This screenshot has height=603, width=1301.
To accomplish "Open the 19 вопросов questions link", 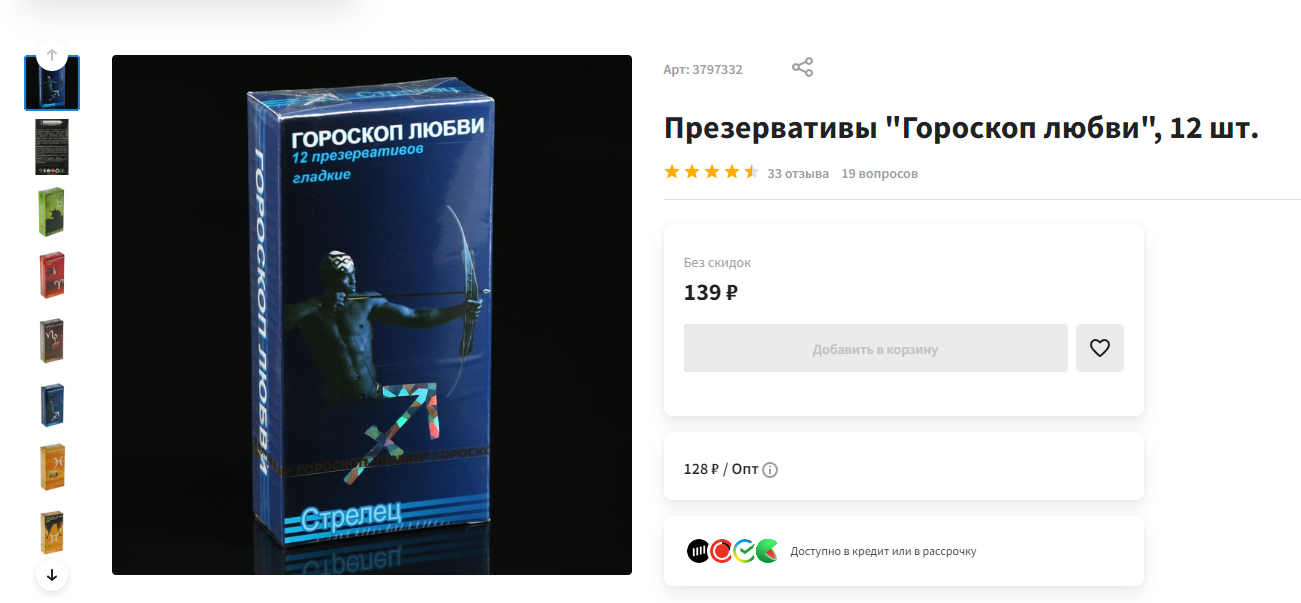I will (x=879, y=174).
